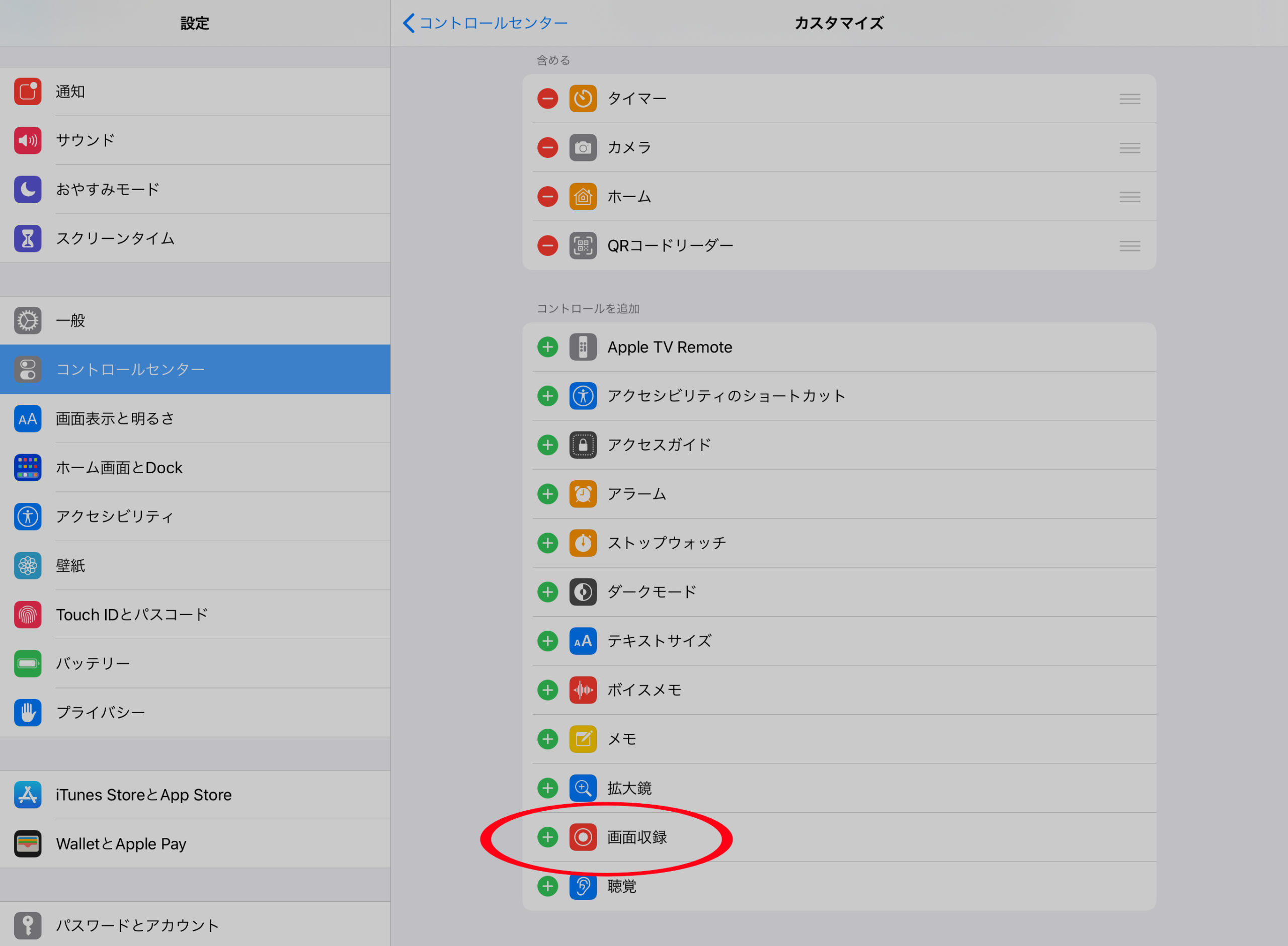The width and height of the screenshot is (1288, 946).
Task: Click reorder handle on タイマー row
Action: pos(1130,99)
